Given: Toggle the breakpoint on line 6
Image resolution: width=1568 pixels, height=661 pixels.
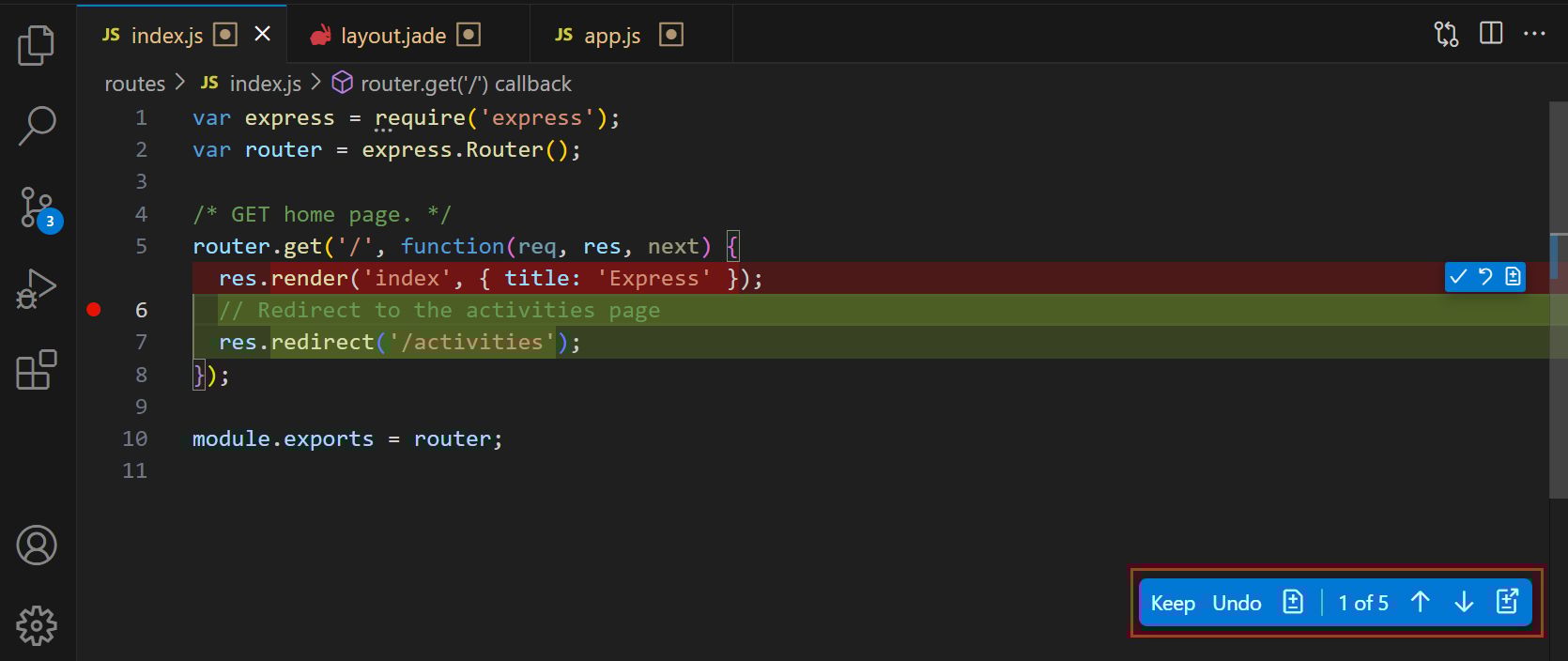Looking at the screenshot, I should tap(94, 310).
